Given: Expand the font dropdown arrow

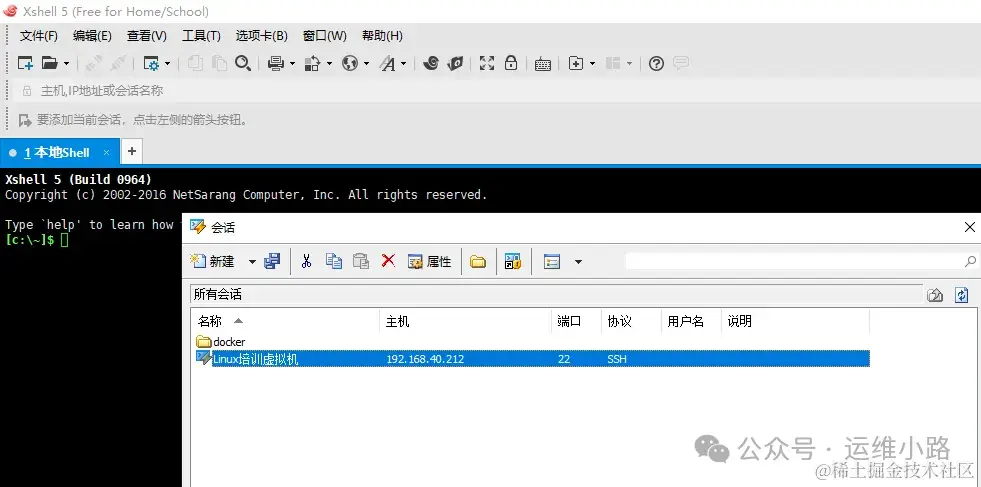Looking at the screenshot, I should tap(404, 63).
